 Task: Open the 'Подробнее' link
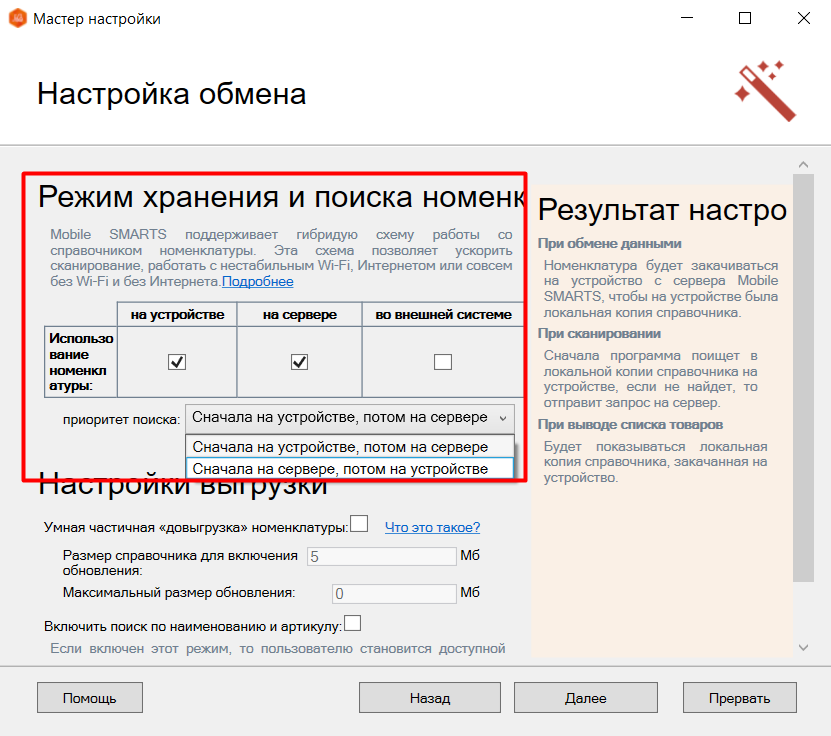258,281
